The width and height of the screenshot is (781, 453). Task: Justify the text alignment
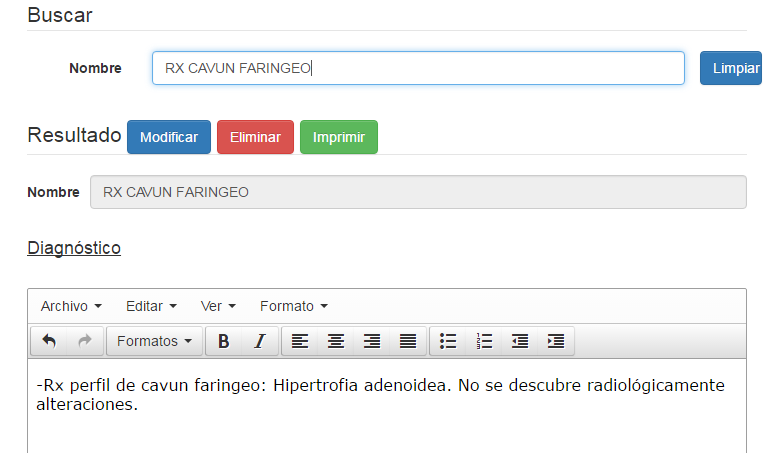point(408,341)
